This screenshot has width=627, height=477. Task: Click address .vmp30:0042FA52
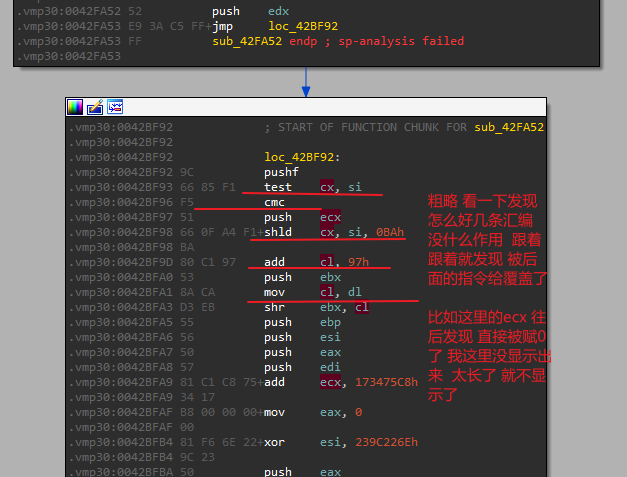coord(69,11)
